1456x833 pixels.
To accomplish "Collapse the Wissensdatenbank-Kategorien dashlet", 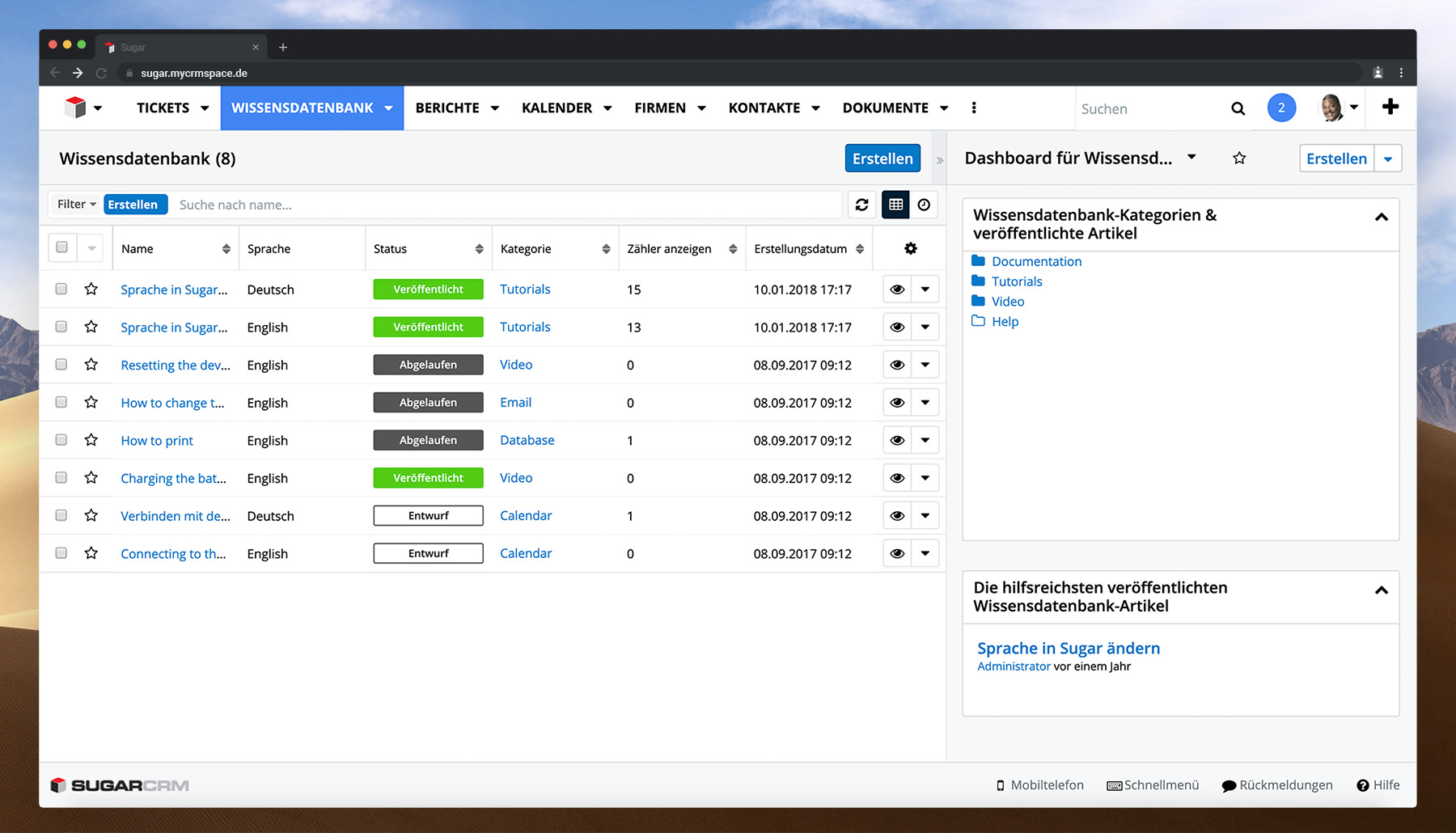I will (x=1381, y=217).
